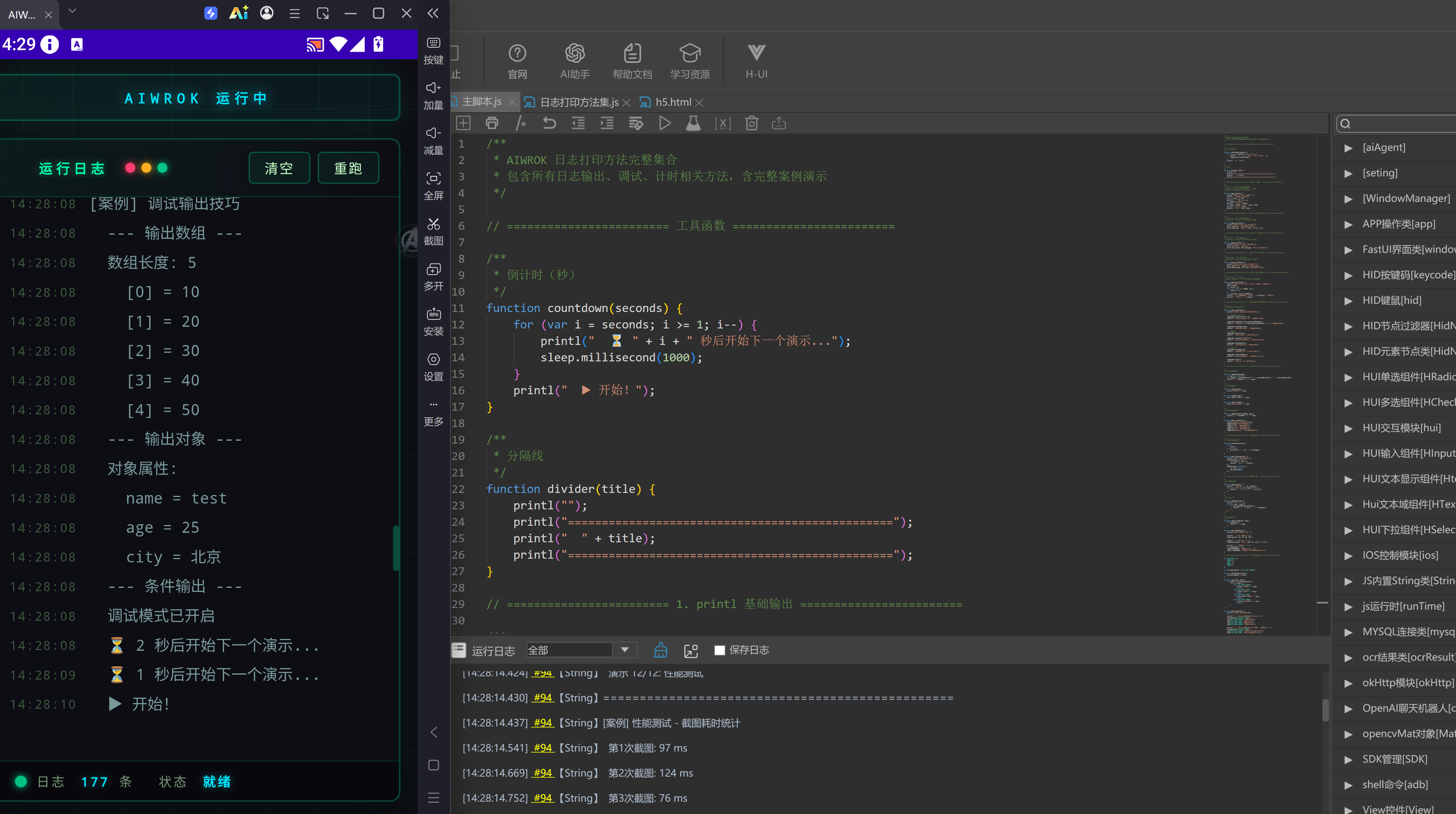Click 多开 multi-instance icon
This screenshot has width=1456, height=814.
pos(434,277)
